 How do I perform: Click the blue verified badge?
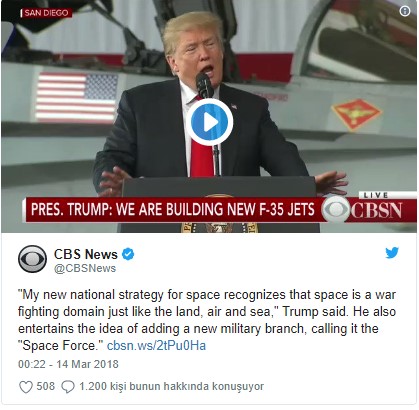(x=128, y=254)
